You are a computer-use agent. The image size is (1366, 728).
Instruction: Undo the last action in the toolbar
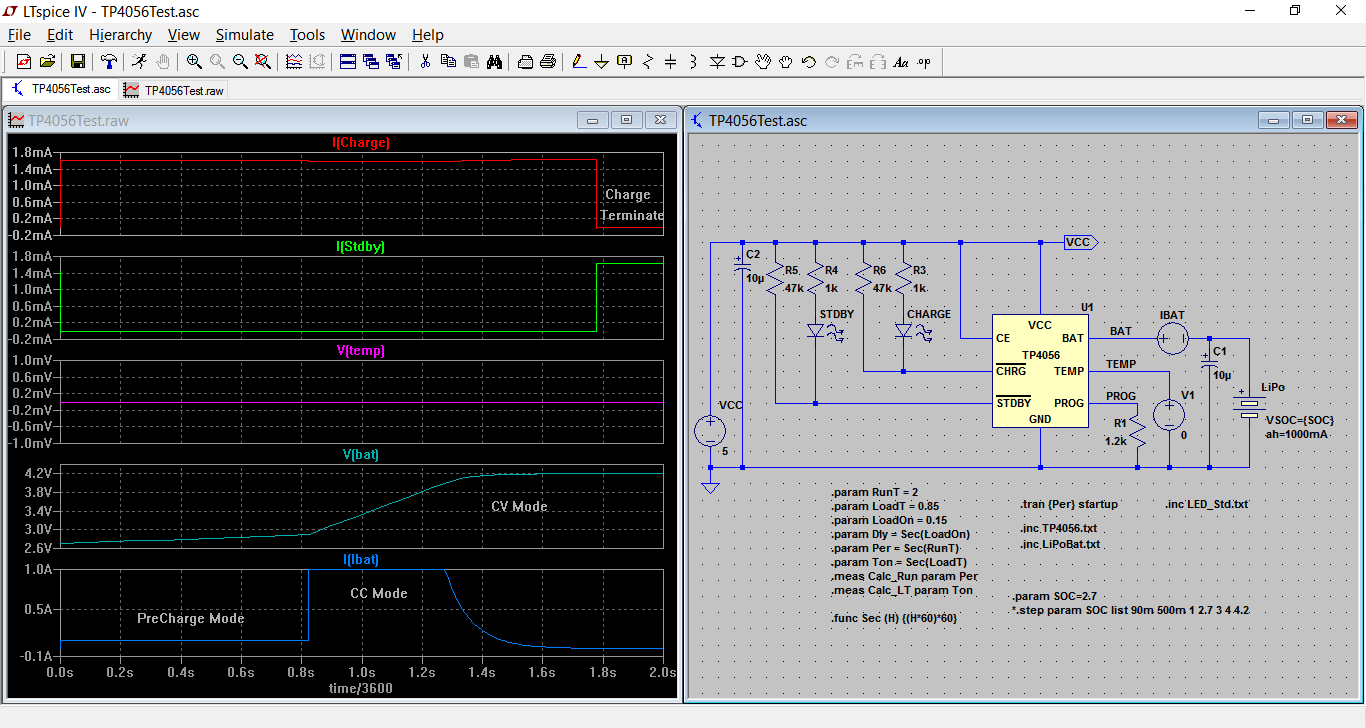(x=809, y=62)
